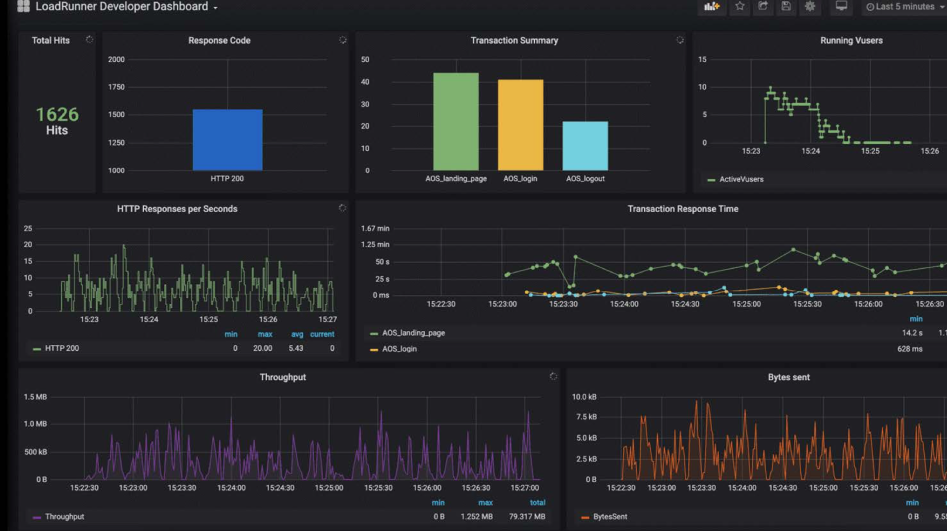The width and height of the screenshot is (947, 531).
Task: Click the ActiveVusers legend color line
Action: tap(711, 180)
